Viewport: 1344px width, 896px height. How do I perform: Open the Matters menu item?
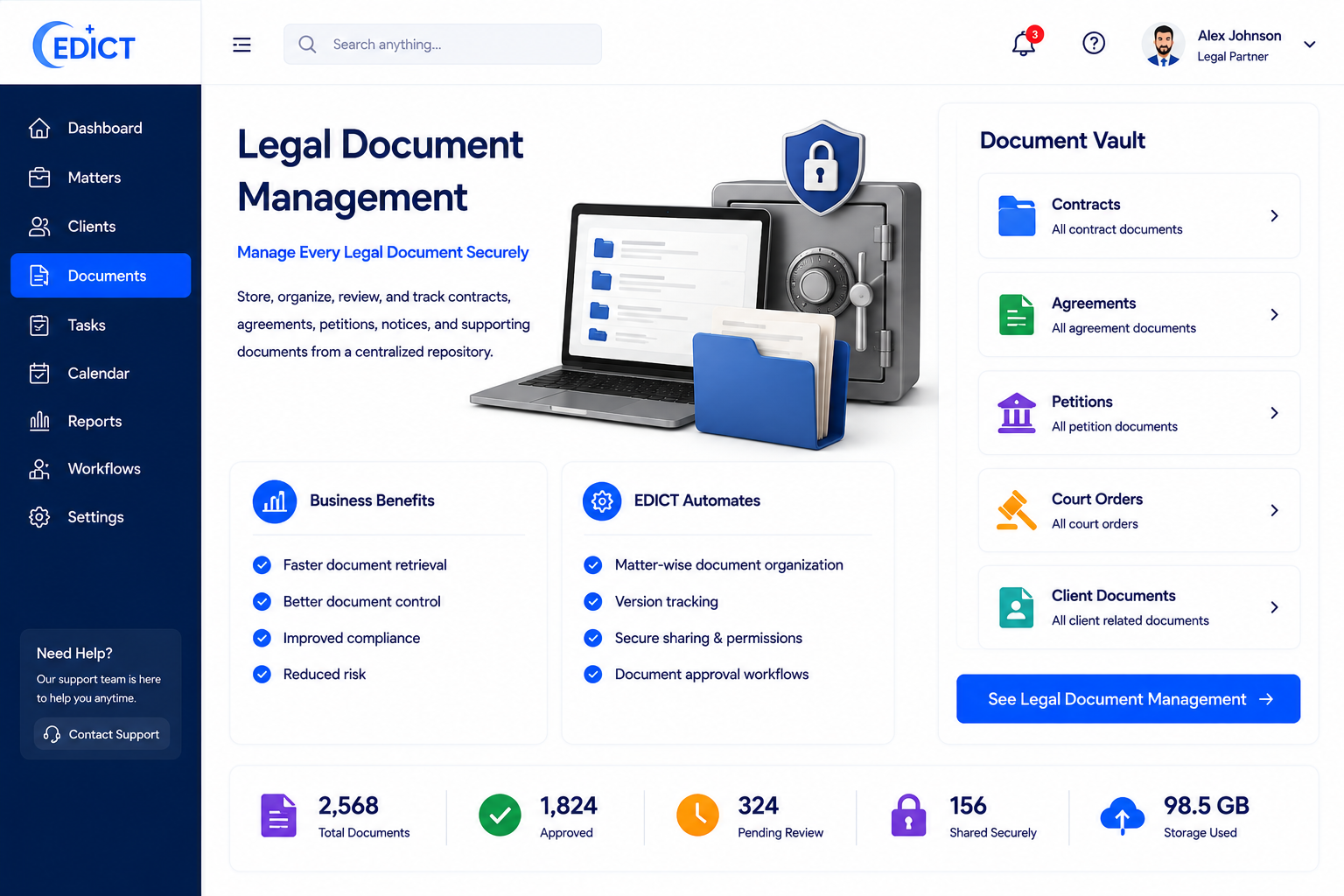(x=101, y=178)
